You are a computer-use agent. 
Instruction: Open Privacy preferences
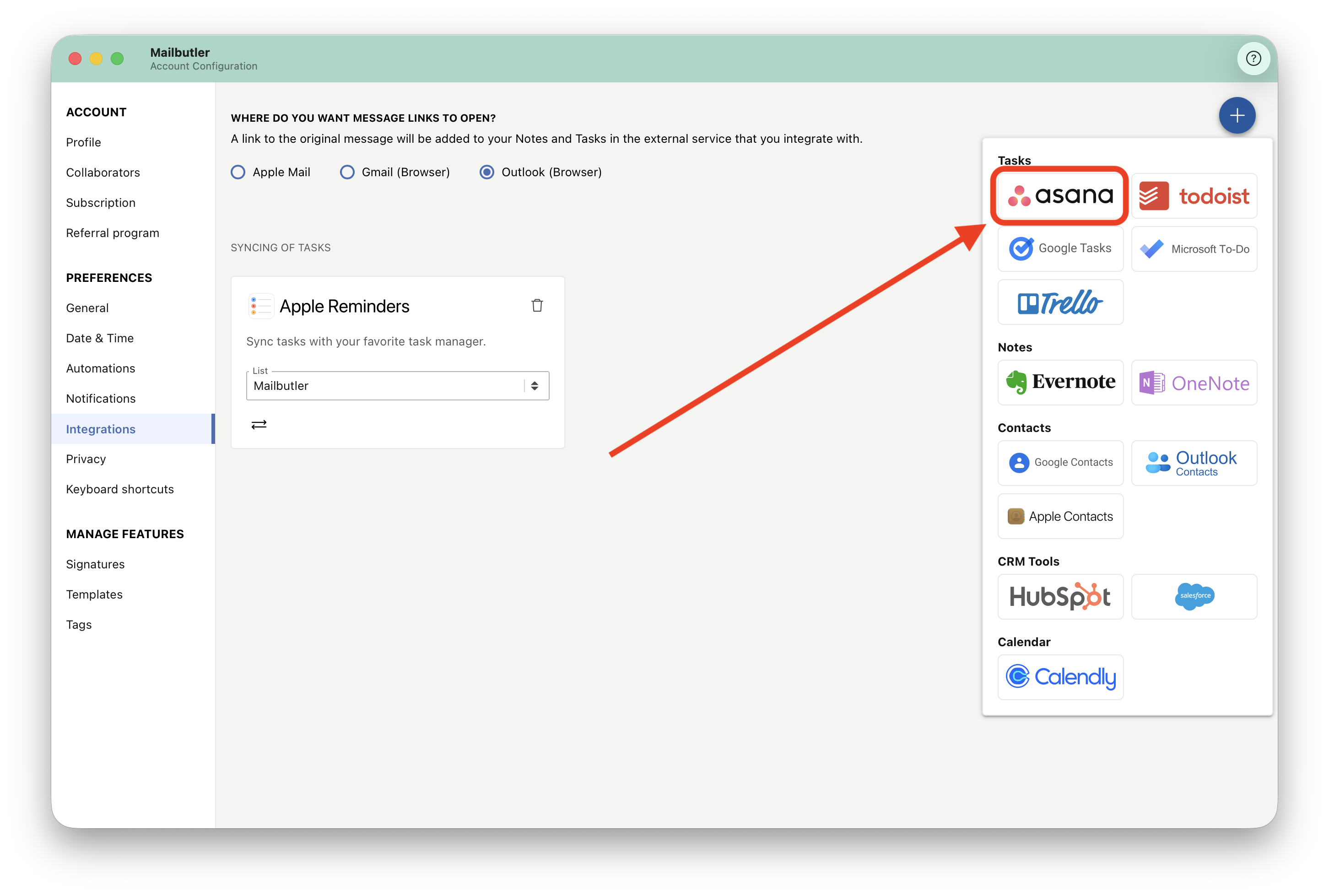tap(86, 459)
